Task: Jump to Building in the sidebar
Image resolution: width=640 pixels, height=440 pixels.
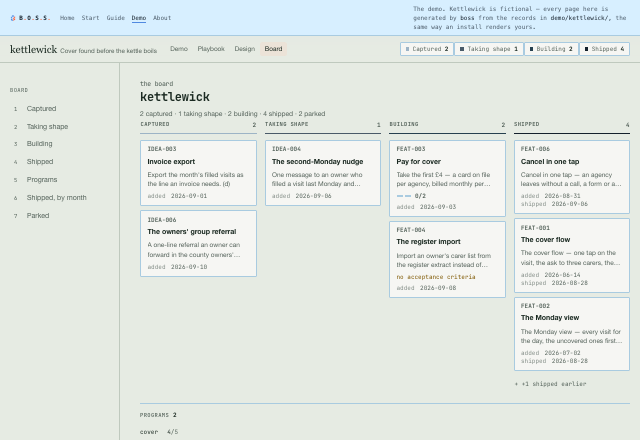Action: [x=39, y=144]
